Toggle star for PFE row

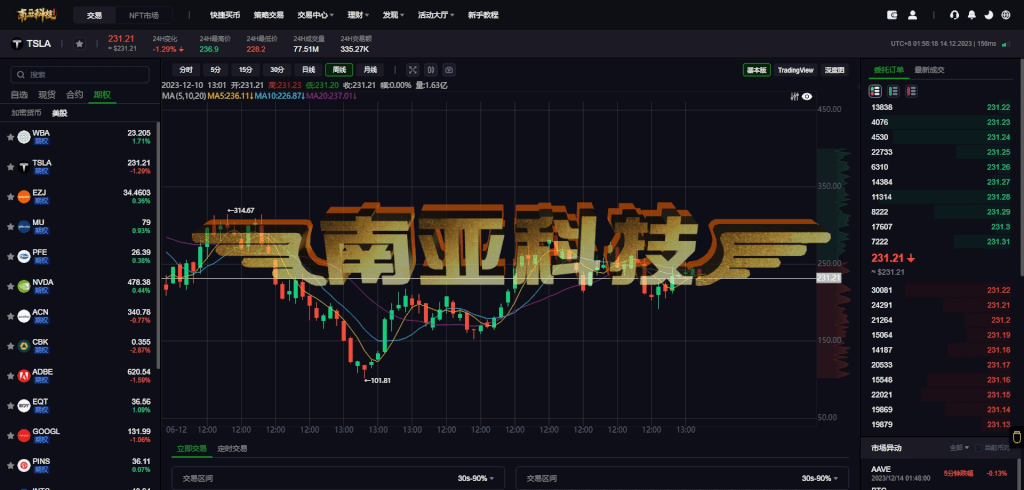click(x=10, y=256)
